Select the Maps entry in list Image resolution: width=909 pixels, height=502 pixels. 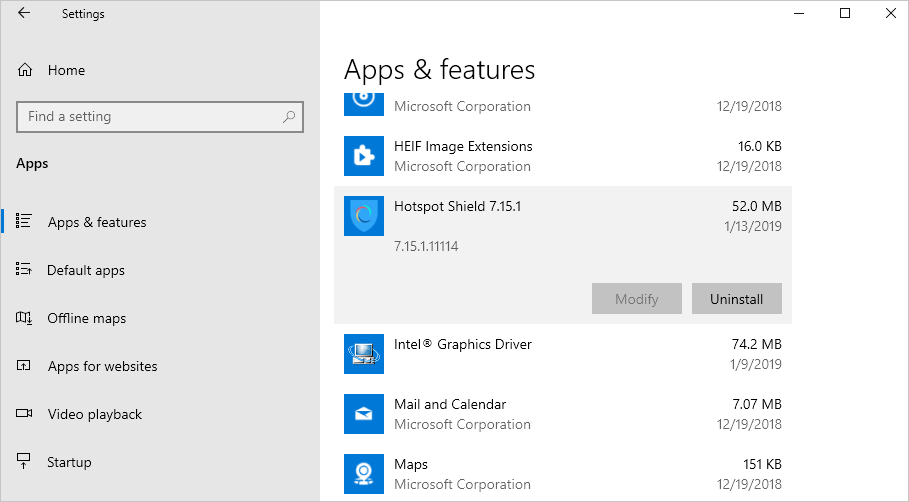click(562, 474)
